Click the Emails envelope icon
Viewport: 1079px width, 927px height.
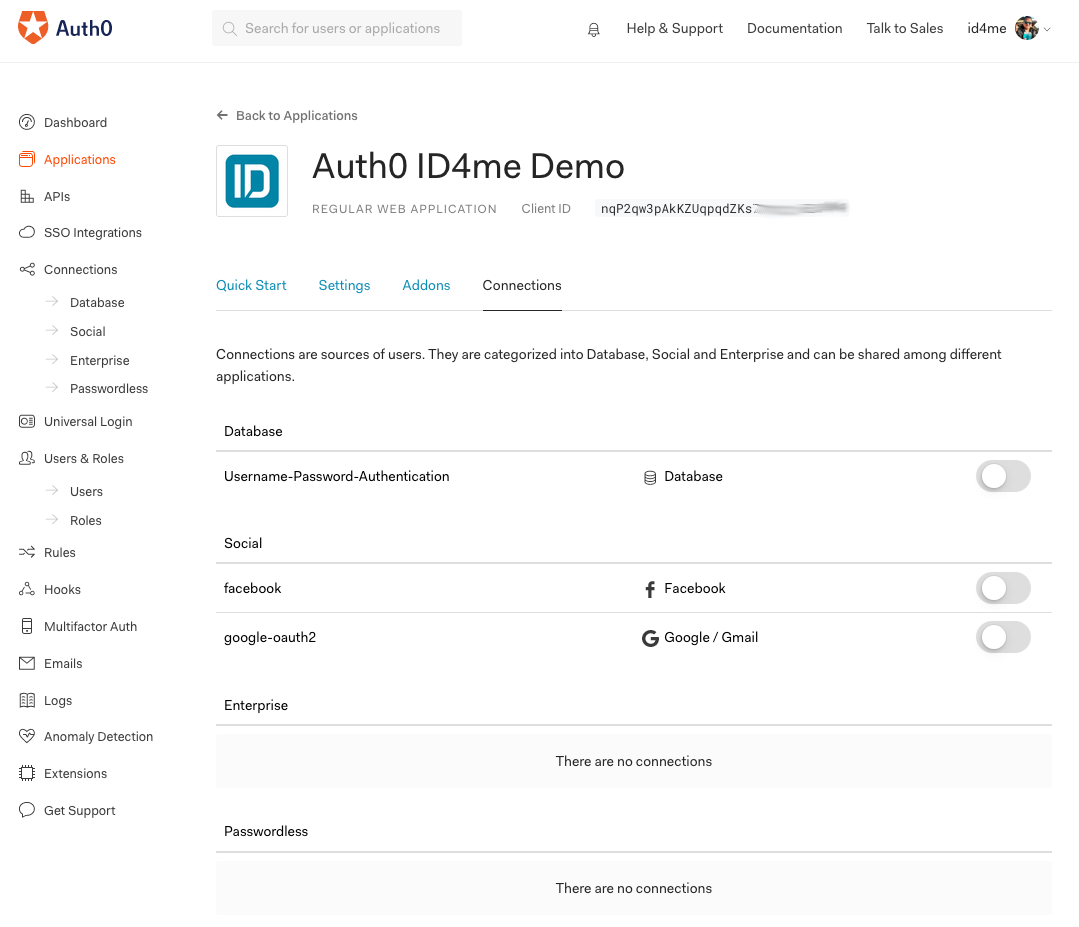27,663
